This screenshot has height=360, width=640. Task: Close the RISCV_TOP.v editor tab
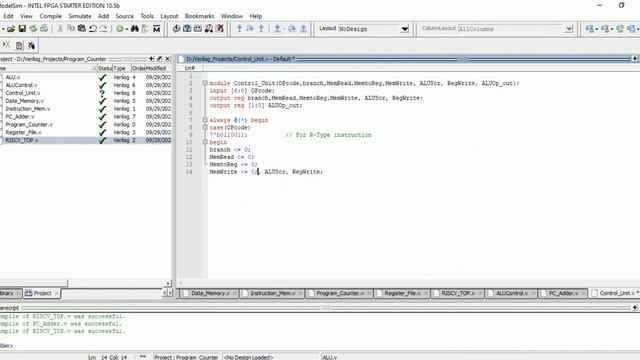tap(480, 293)
